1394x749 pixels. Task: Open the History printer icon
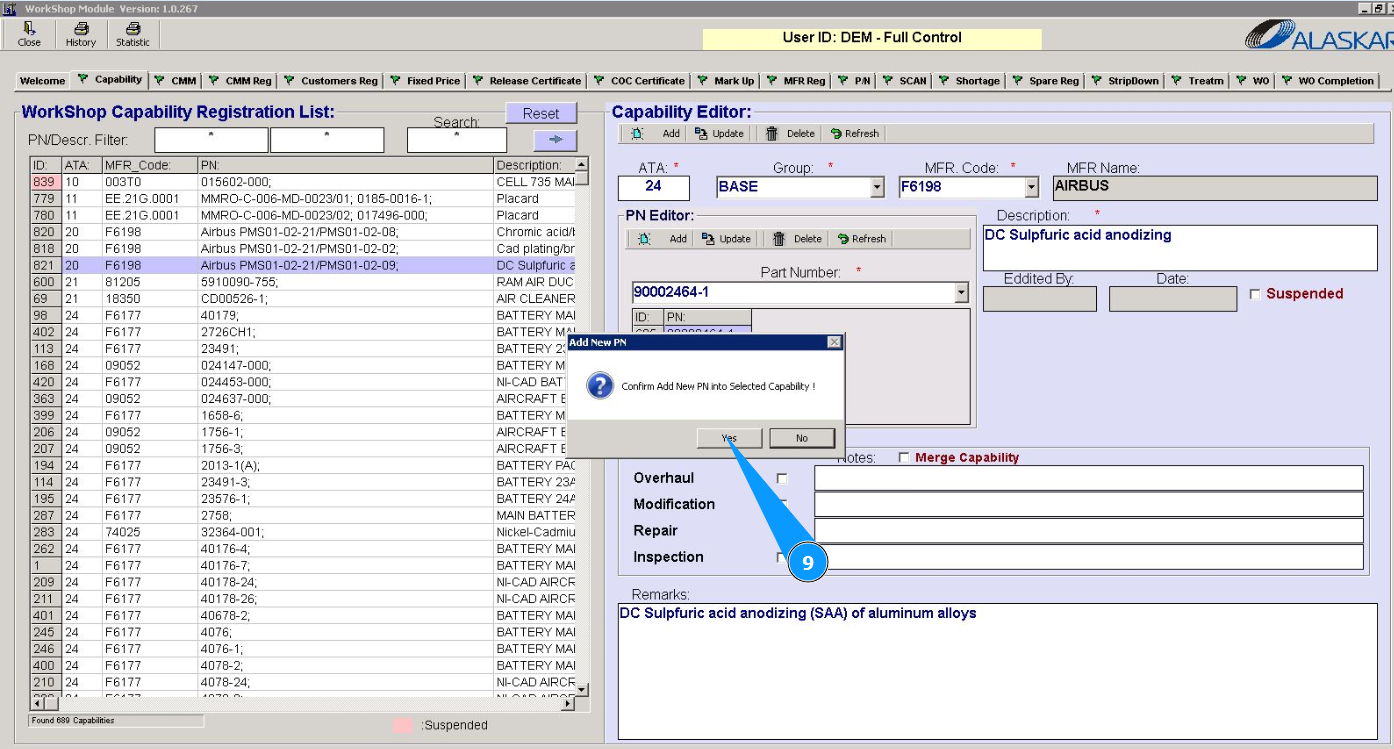[x=80, y=34]
